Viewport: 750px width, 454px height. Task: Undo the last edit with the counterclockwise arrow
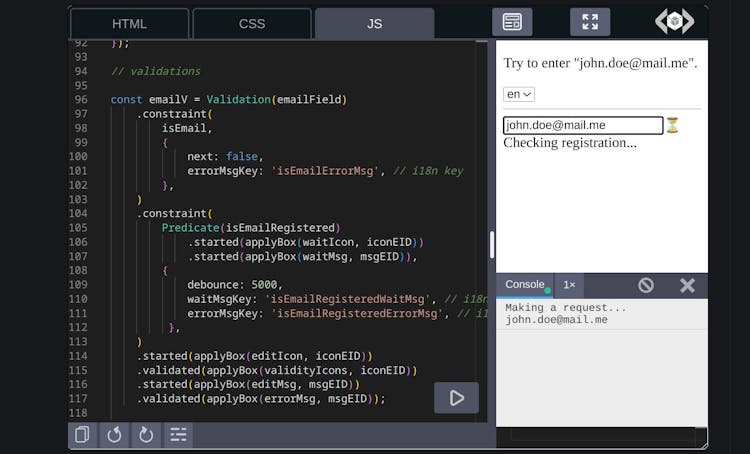(x=114, y=434)
